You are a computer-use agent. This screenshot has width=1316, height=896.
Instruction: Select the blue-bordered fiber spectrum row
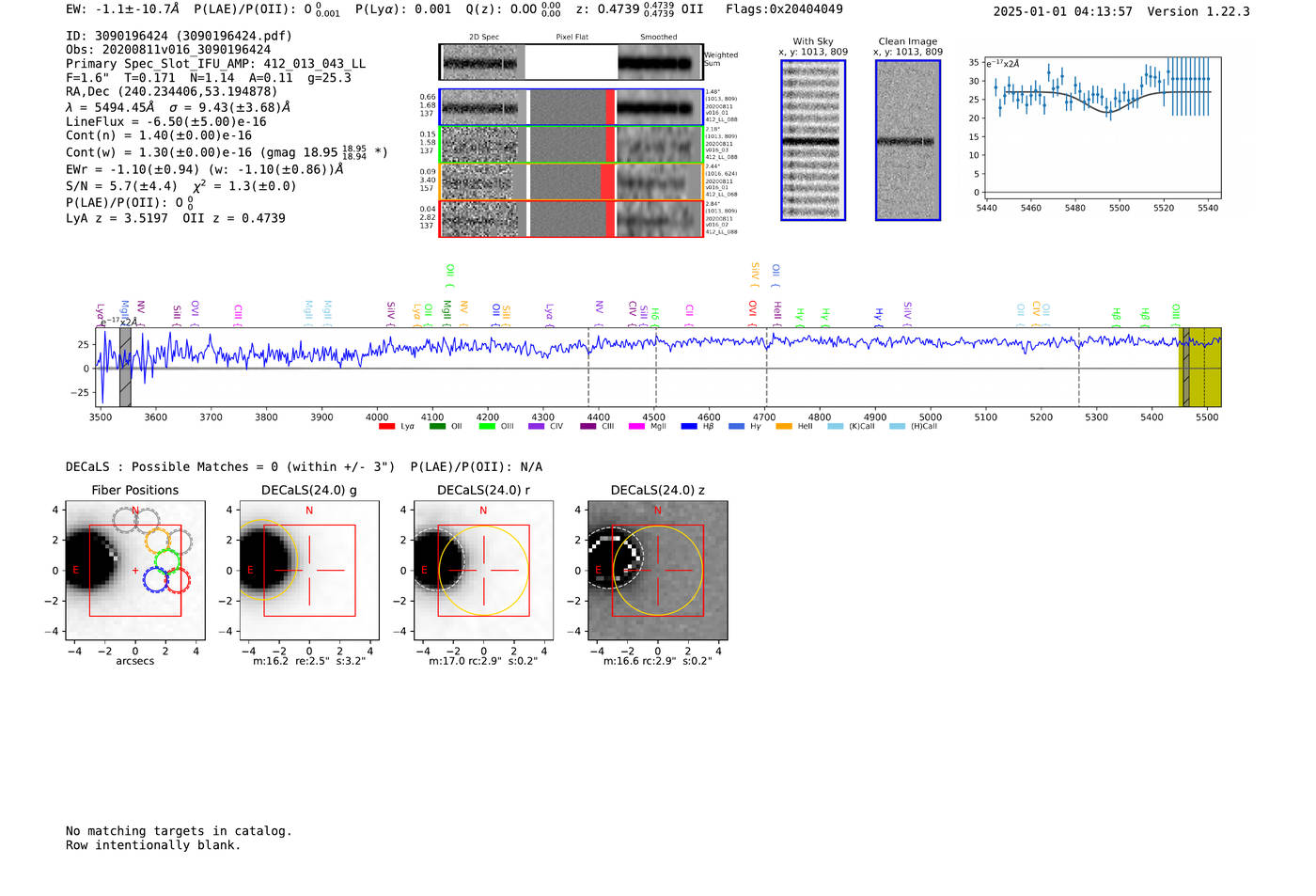(x=571, y=107)
